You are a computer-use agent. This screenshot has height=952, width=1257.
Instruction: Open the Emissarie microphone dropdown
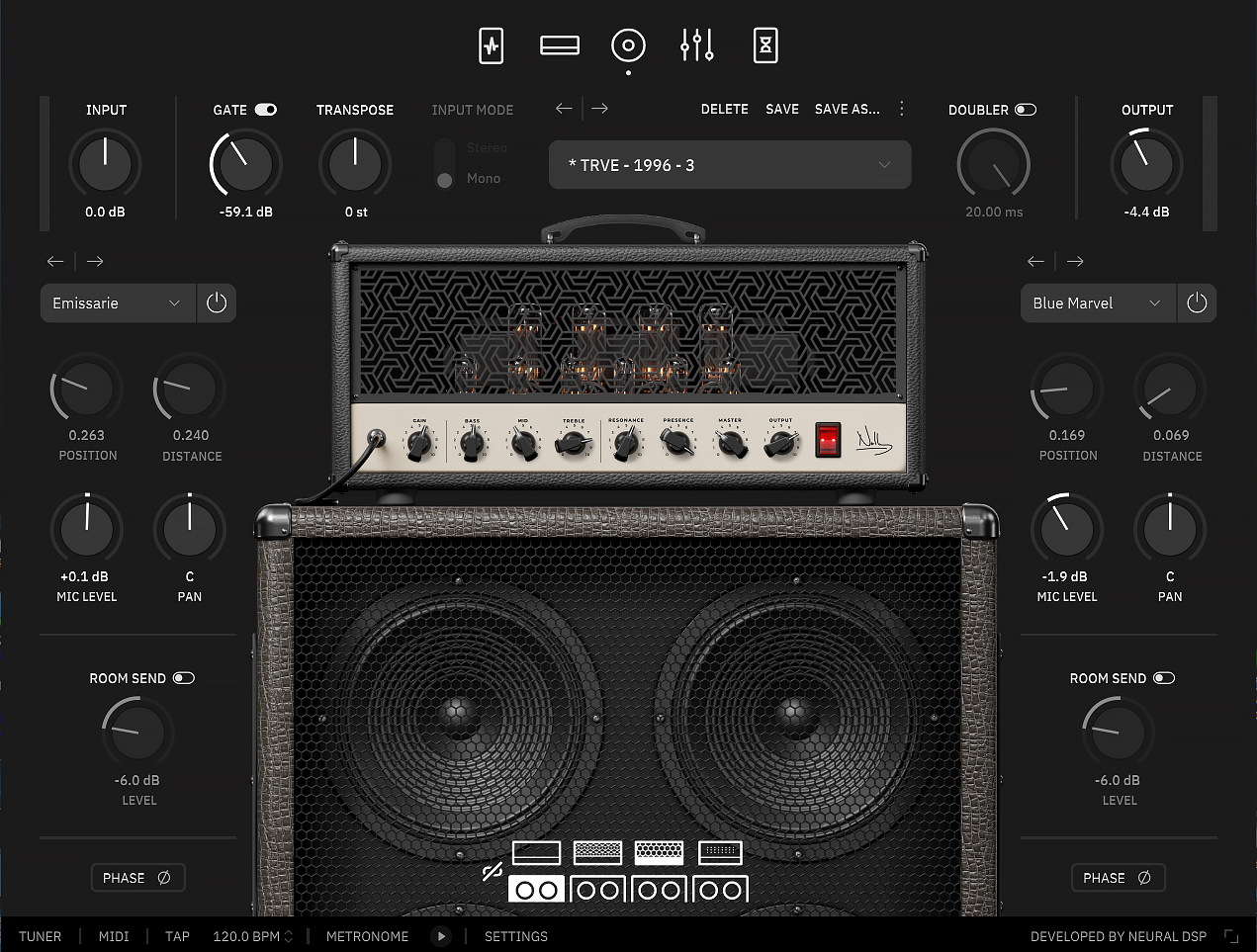pos(118,303)
